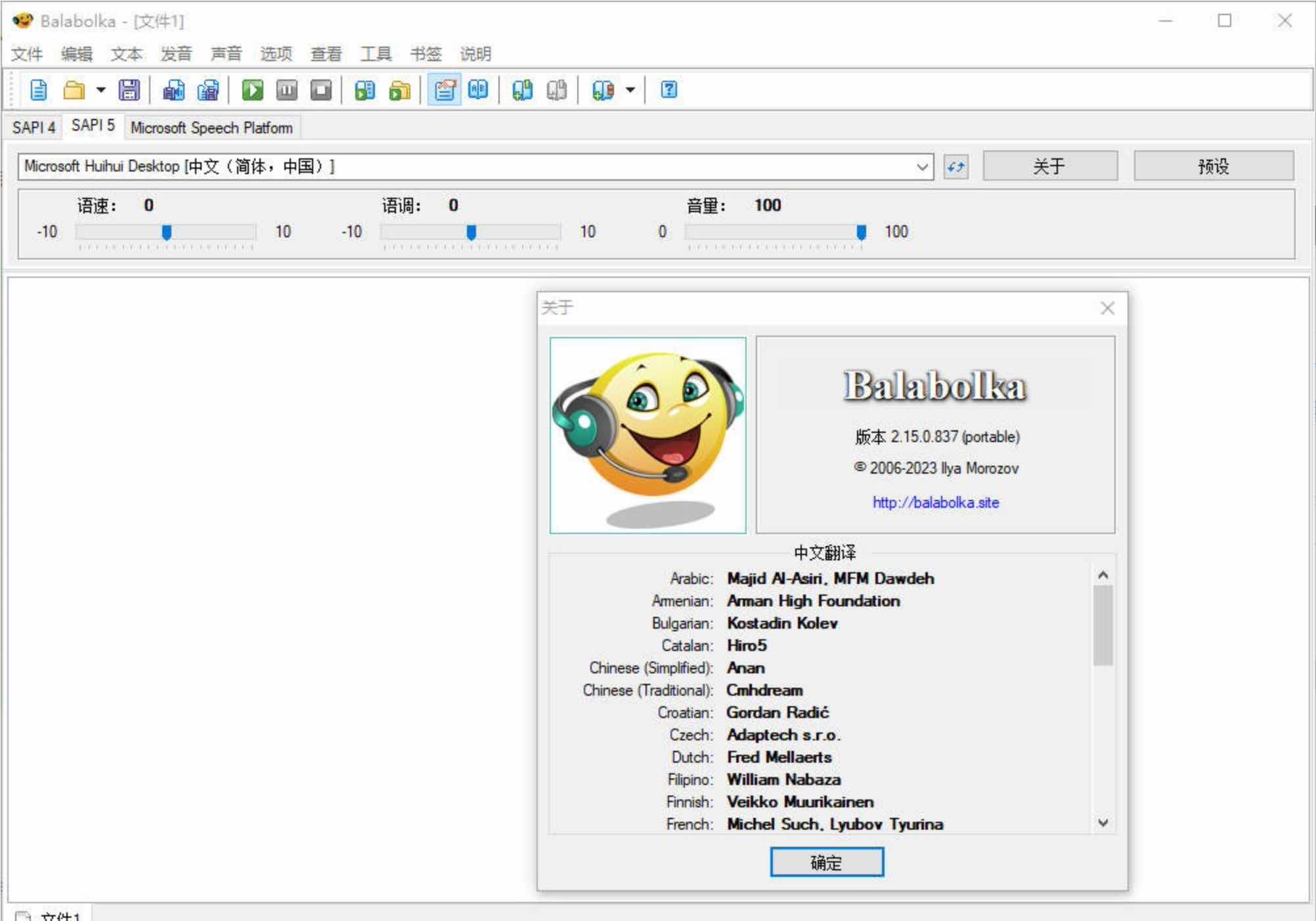Click the 音量 slider handle
Screen dimensions: 1316x921
click(x=861, y=233)
